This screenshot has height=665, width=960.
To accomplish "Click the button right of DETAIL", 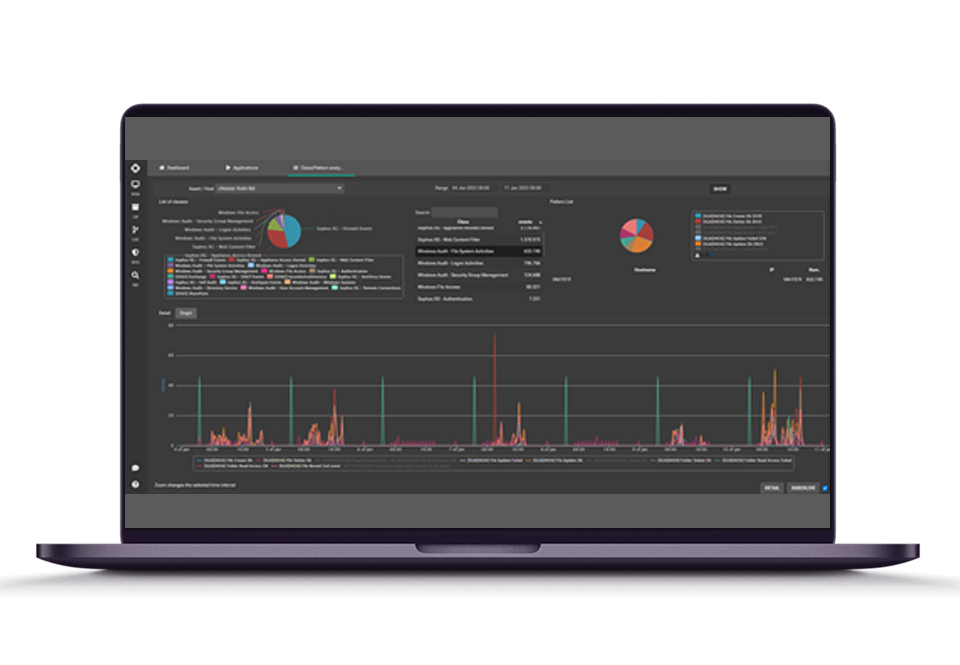I will 803,488.
